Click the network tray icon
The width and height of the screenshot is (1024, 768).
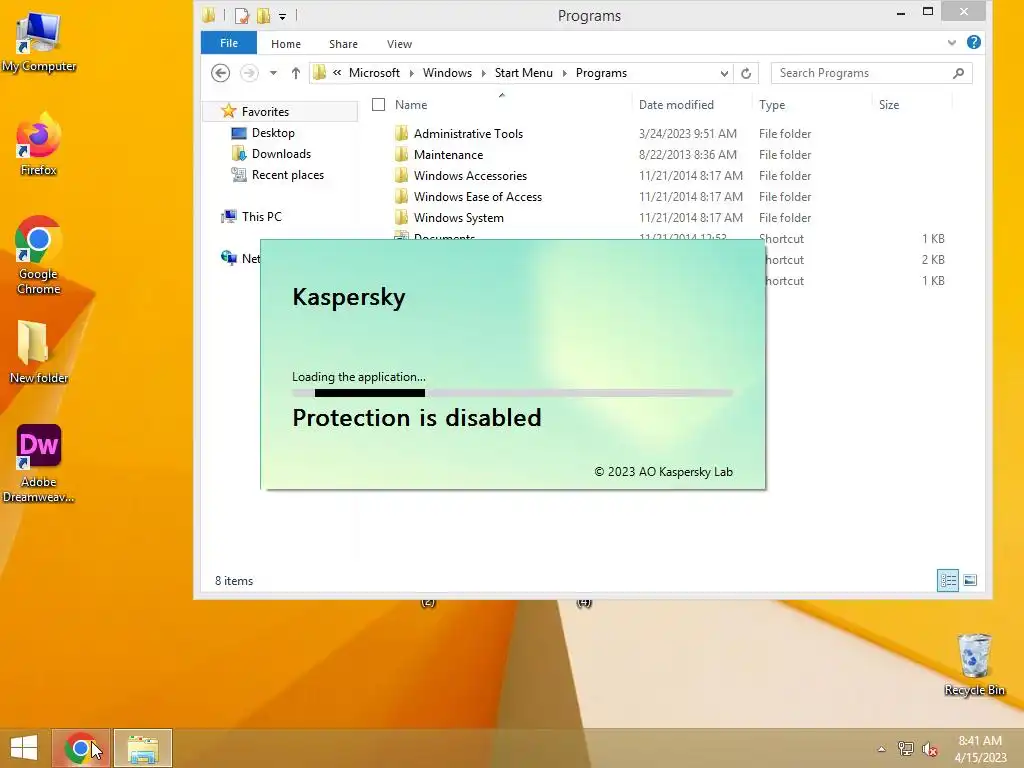[906, 749]
